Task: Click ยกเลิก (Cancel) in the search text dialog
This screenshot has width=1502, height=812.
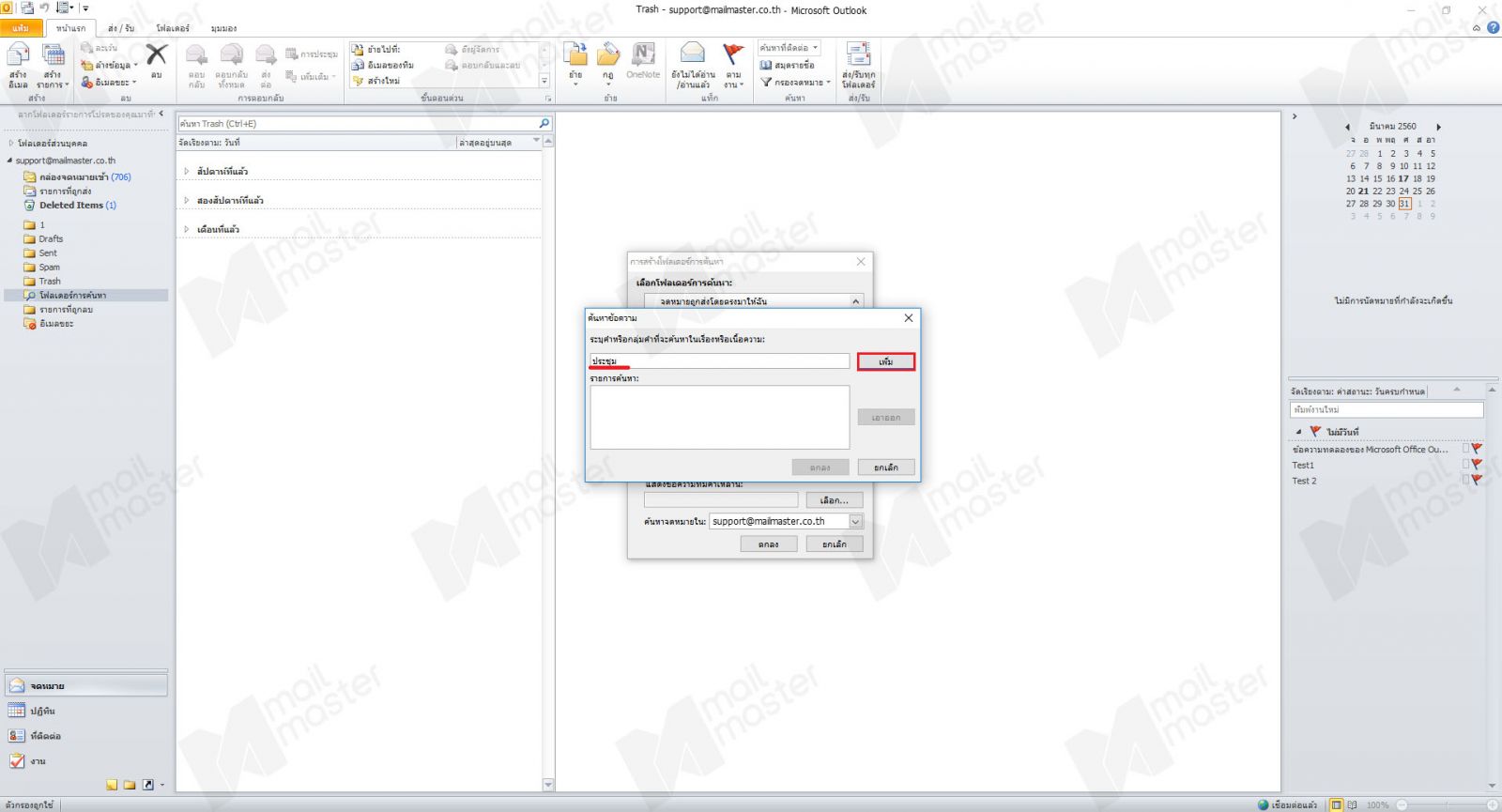Action: point(885,467)
